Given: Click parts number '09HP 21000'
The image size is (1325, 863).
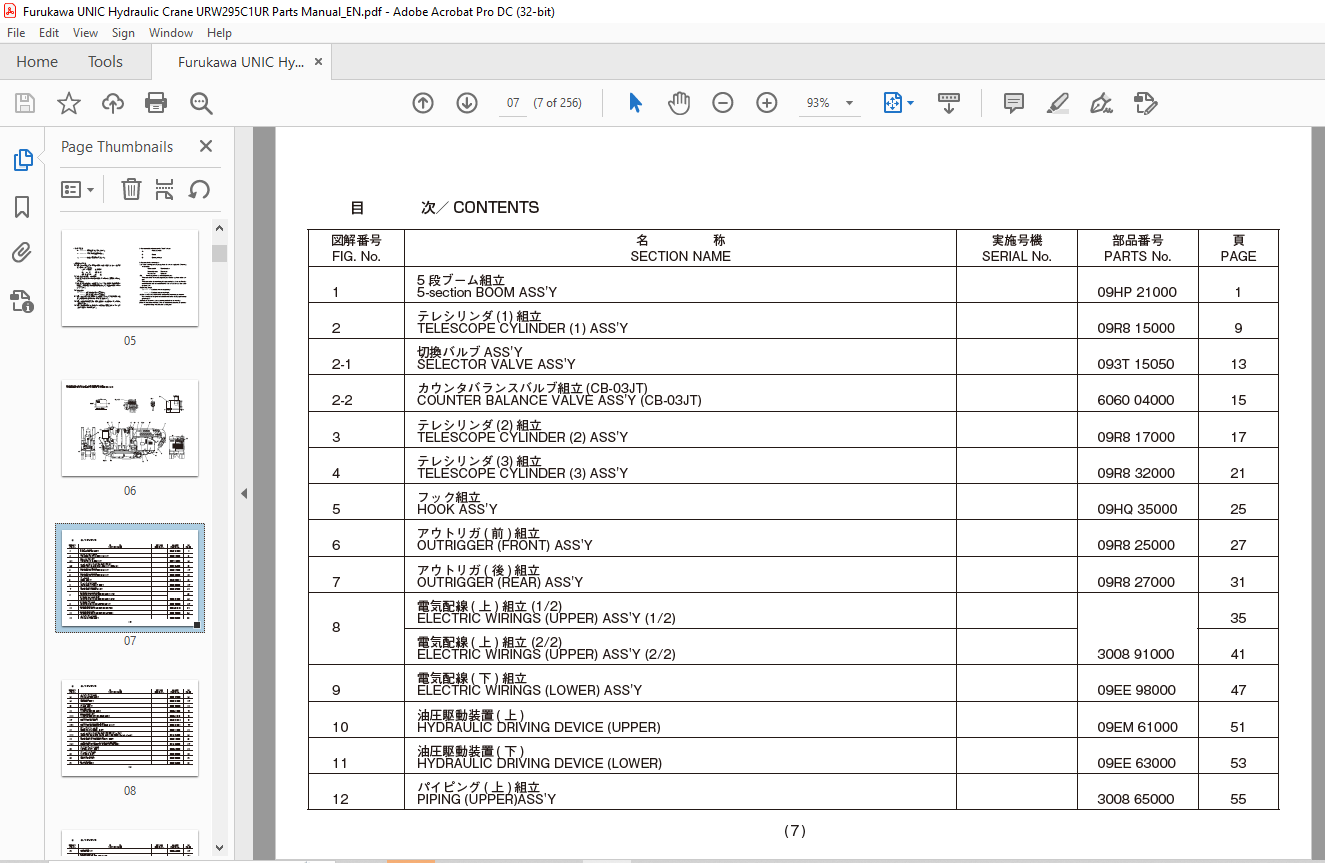Looking at the screenshot, I should coord(1137,292).
